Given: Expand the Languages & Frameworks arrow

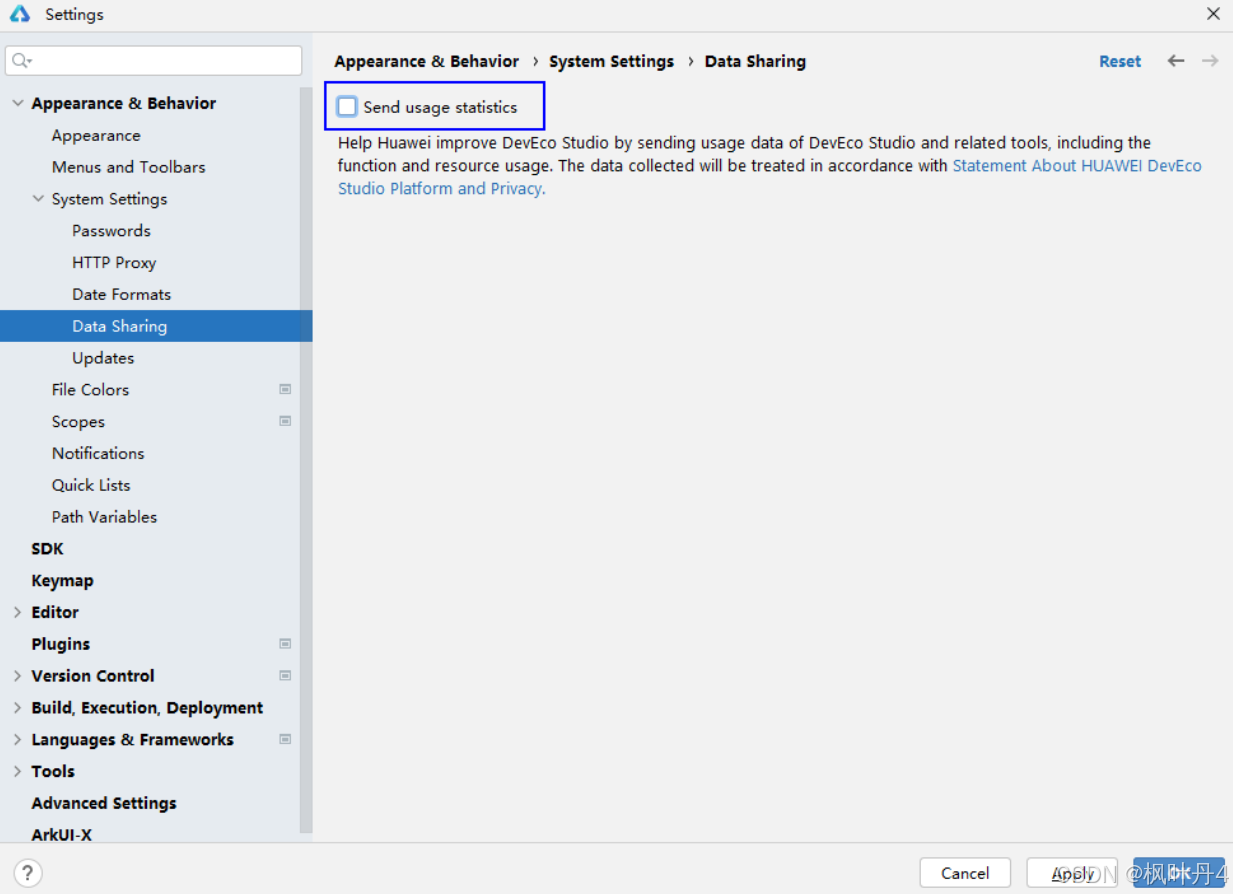Looking at the screenshot, I should click(x=17, y=740).
